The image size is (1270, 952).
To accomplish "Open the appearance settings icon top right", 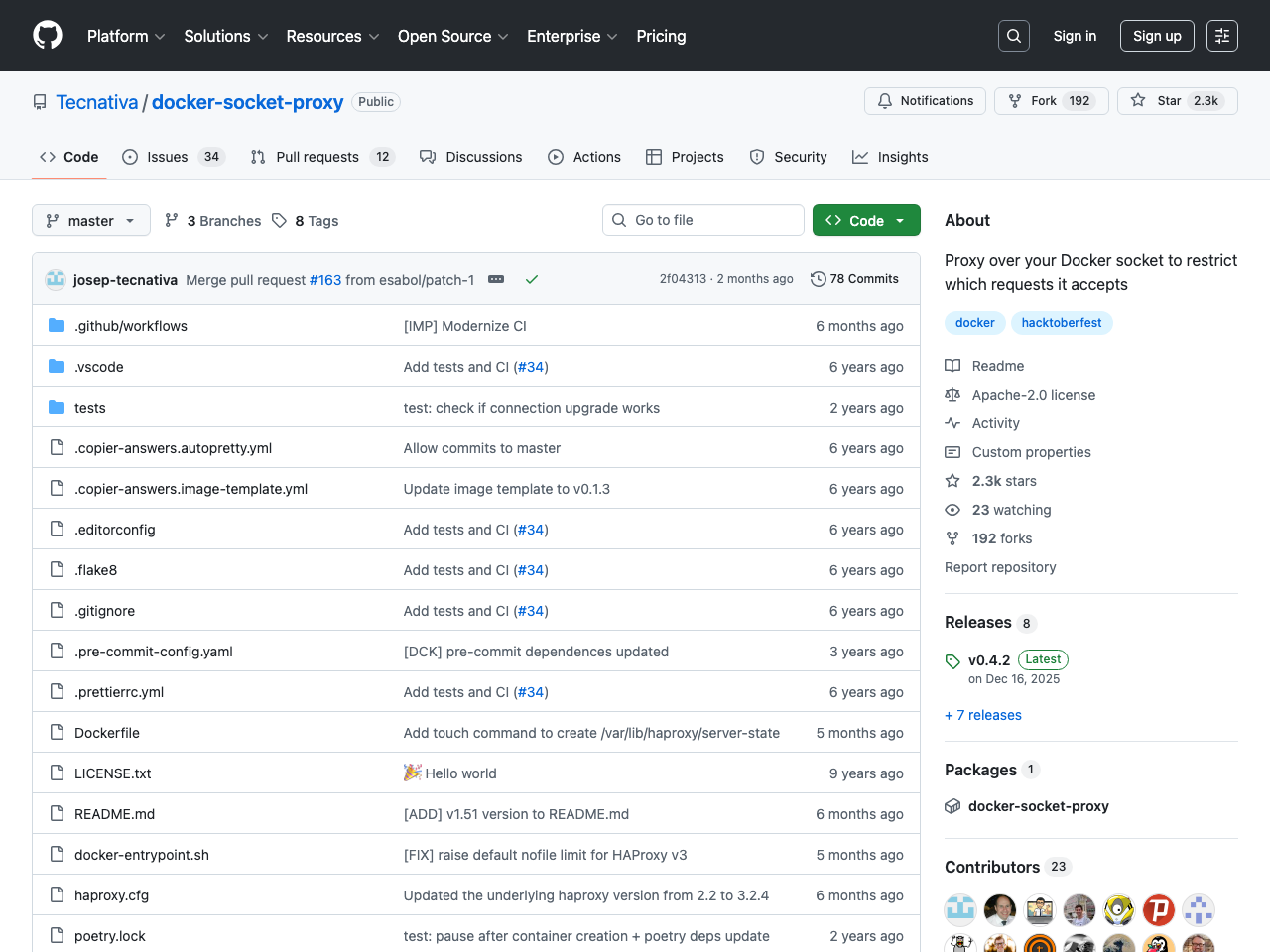I will [x=1221, y=35].
